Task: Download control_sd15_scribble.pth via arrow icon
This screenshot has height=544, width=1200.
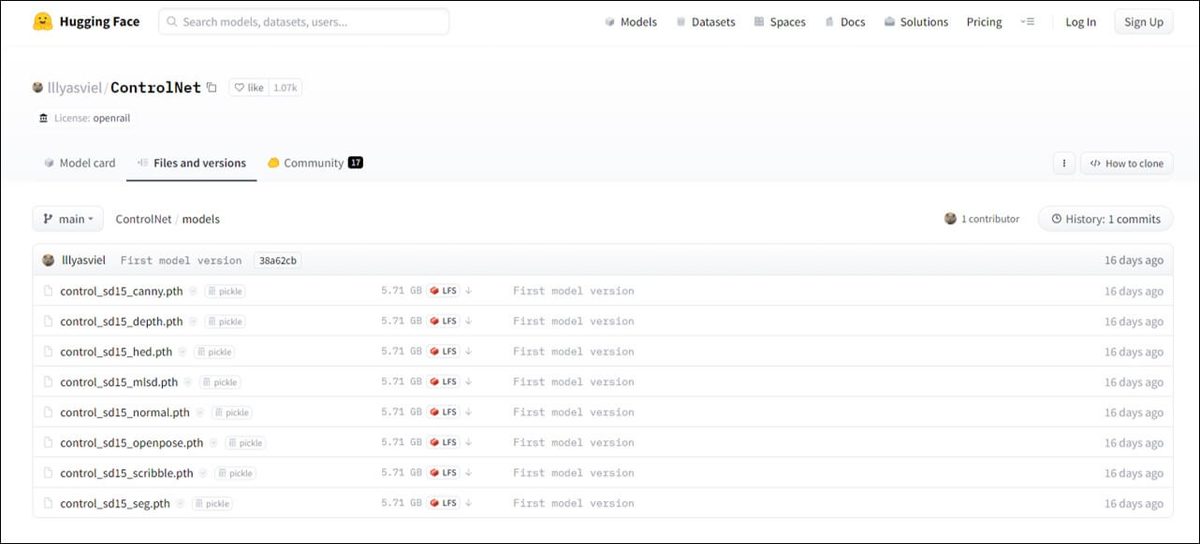Action: (x=468, y=473)
